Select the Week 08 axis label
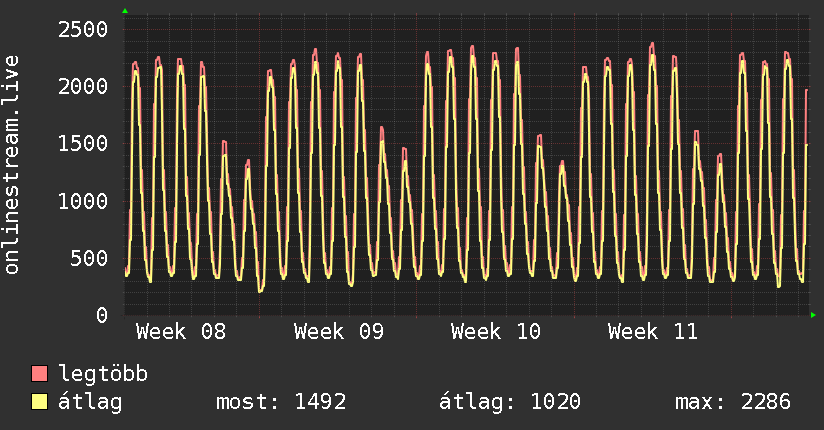The image size is (824, 430). 181,332
